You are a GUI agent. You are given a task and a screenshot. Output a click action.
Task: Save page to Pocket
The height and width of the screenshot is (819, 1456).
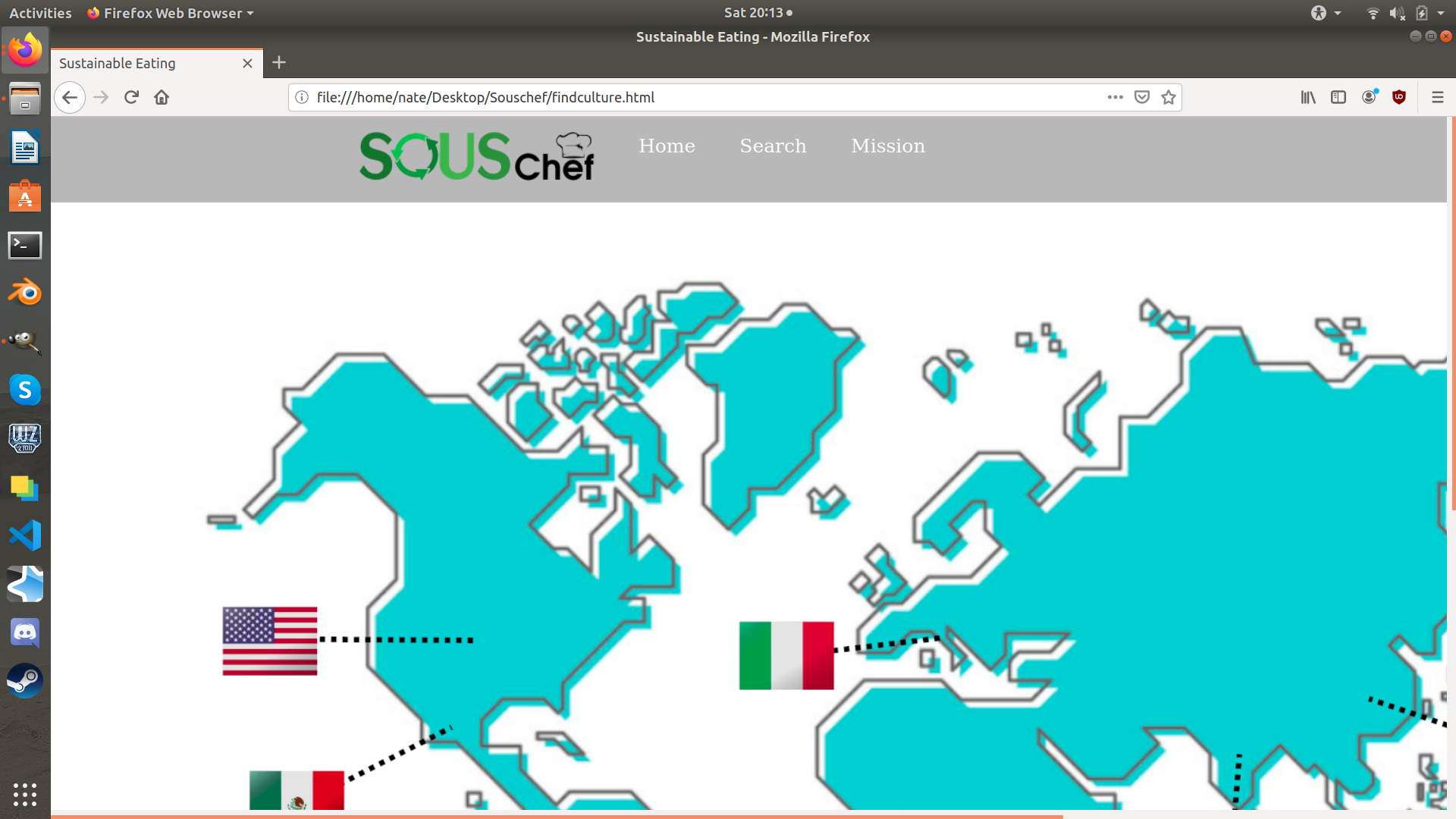pyautogui.click(x=1142, y=97)
